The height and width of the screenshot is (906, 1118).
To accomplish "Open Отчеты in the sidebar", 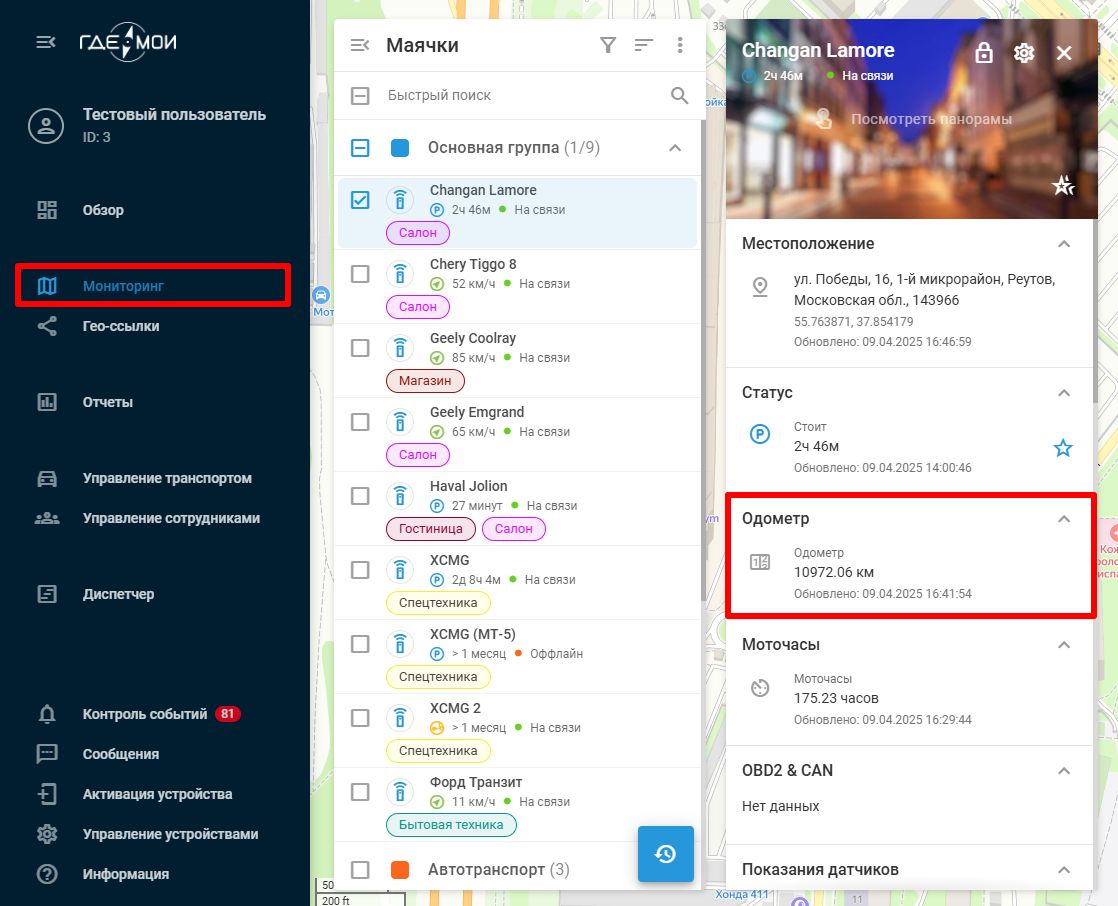I will tap(107, 402).
